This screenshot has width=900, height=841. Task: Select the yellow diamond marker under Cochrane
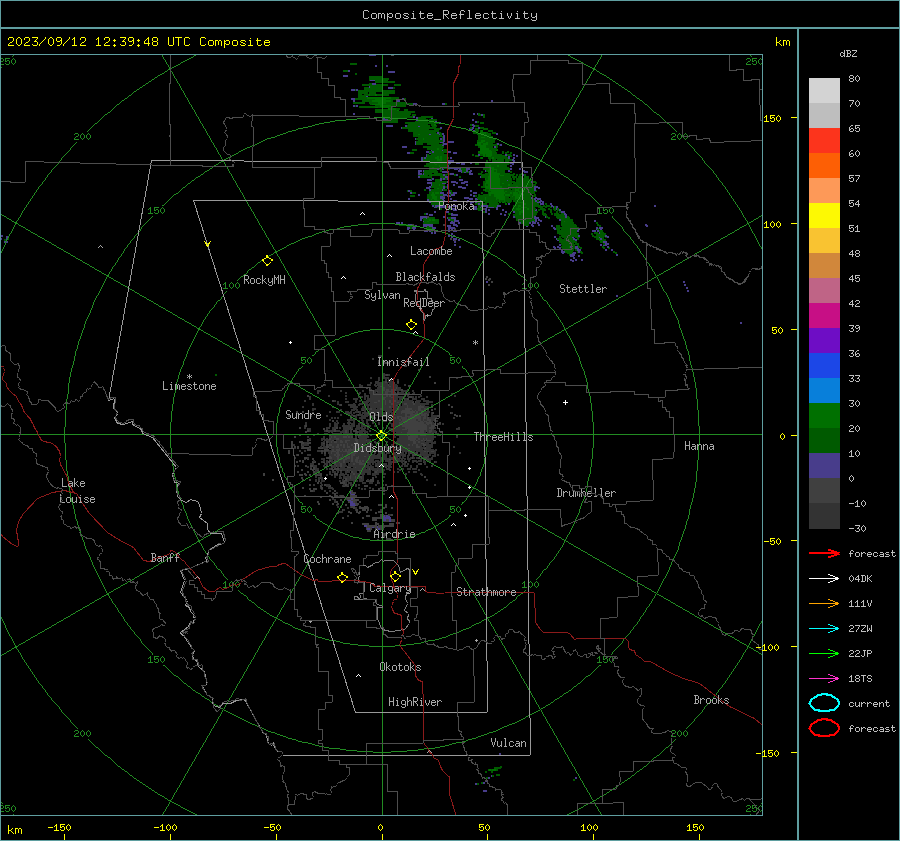(x=342, y=578)
